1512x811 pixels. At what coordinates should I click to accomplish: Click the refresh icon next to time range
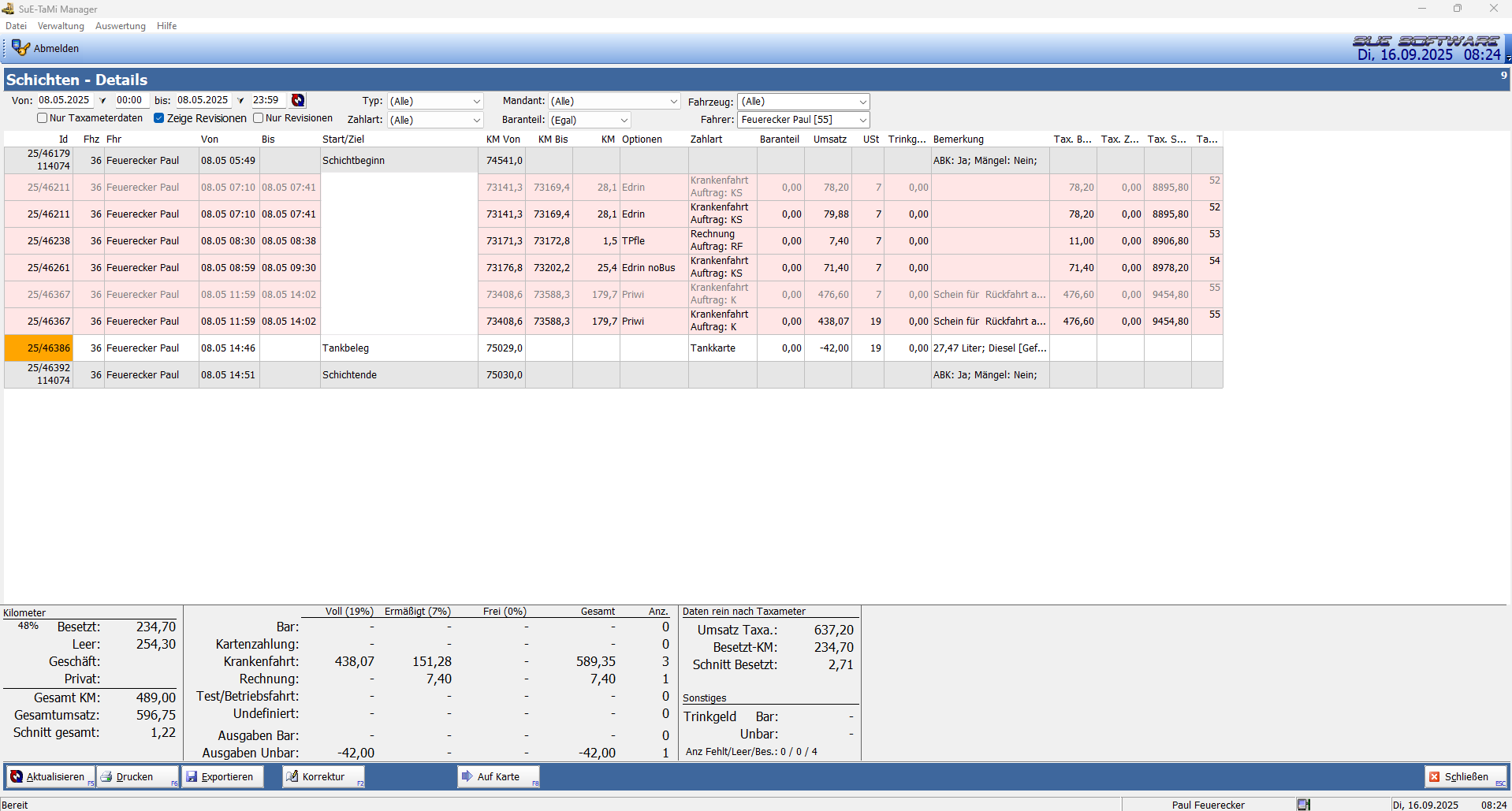pyautogui.click(x=298, y=100)
